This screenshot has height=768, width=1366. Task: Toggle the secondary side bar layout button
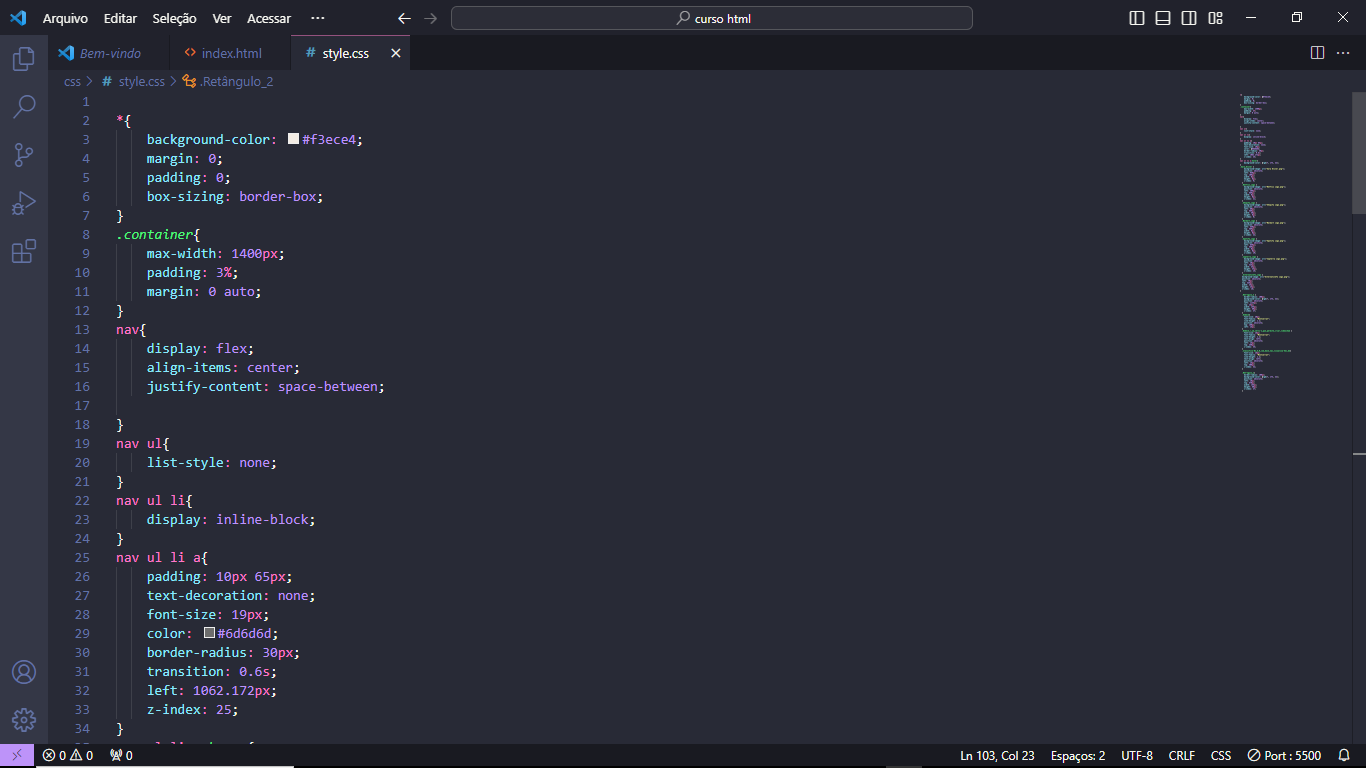1189,18
